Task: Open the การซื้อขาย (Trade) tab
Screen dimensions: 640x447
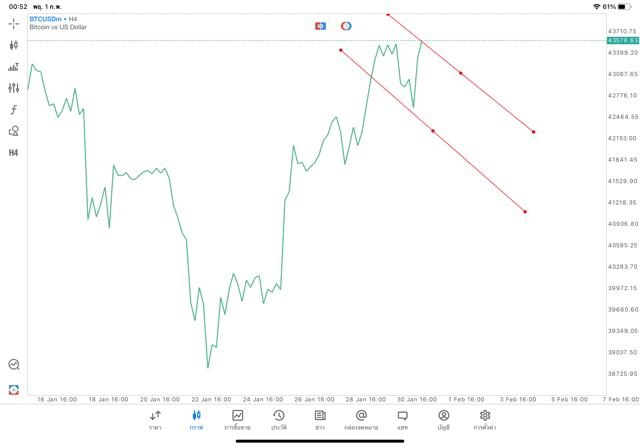Action: [x=237, y=420]
